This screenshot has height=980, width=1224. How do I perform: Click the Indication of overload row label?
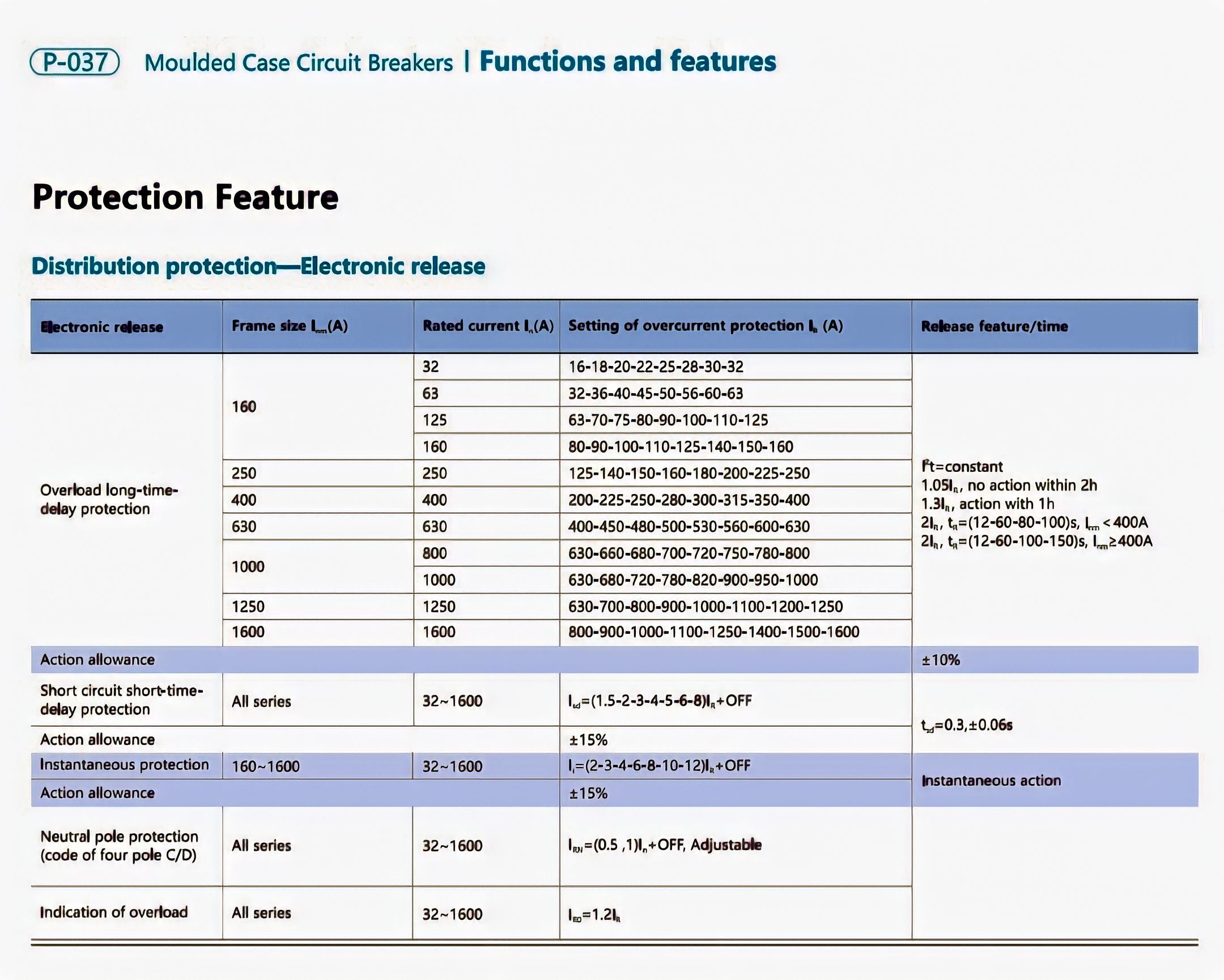pos(113,912)
